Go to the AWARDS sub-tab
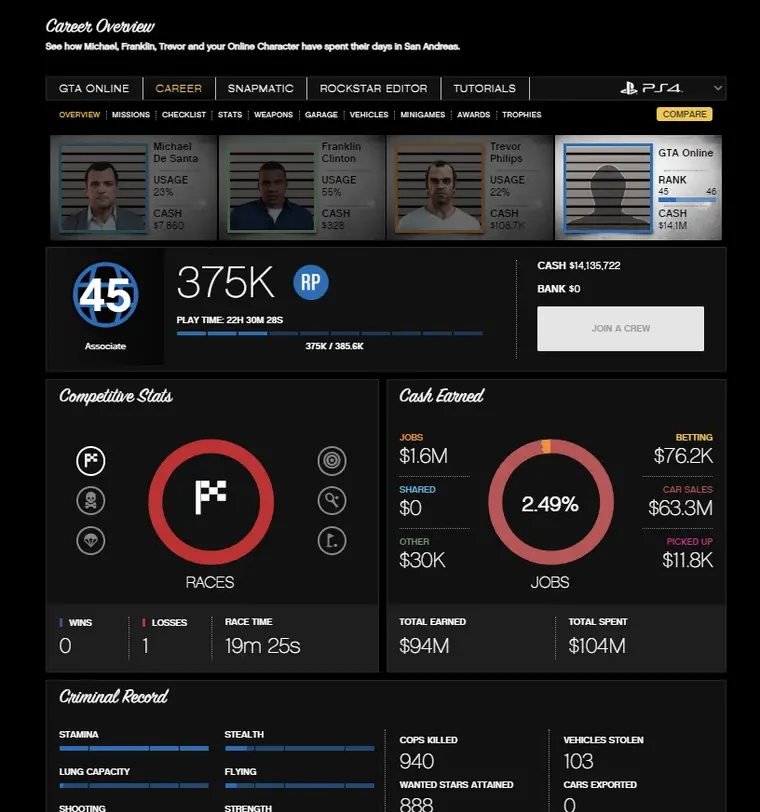760x812 pixels. point(473,114)
